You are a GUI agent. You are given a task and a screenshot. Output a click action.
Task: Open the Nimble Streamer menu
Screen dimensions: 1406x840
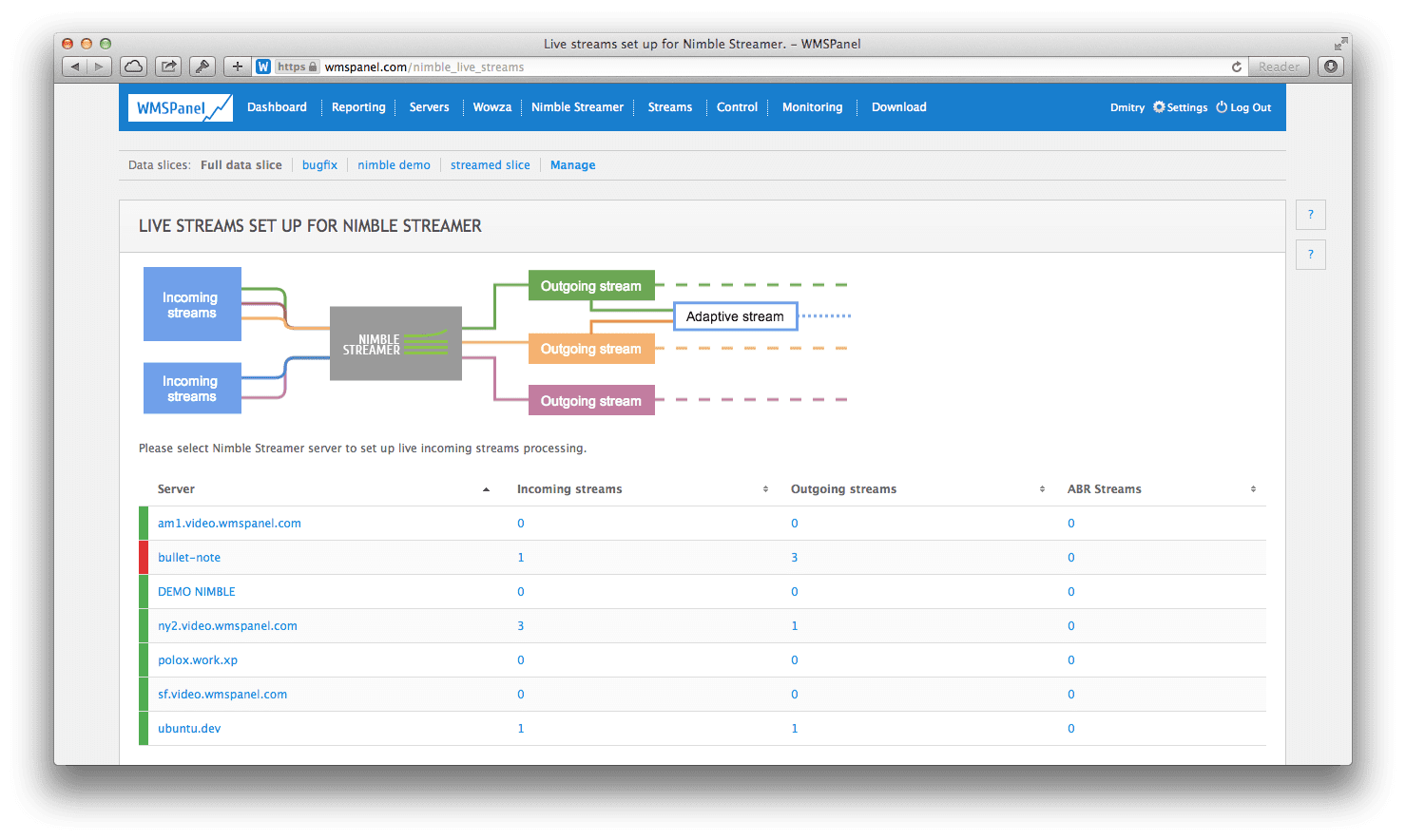click(x=577, y=107)
